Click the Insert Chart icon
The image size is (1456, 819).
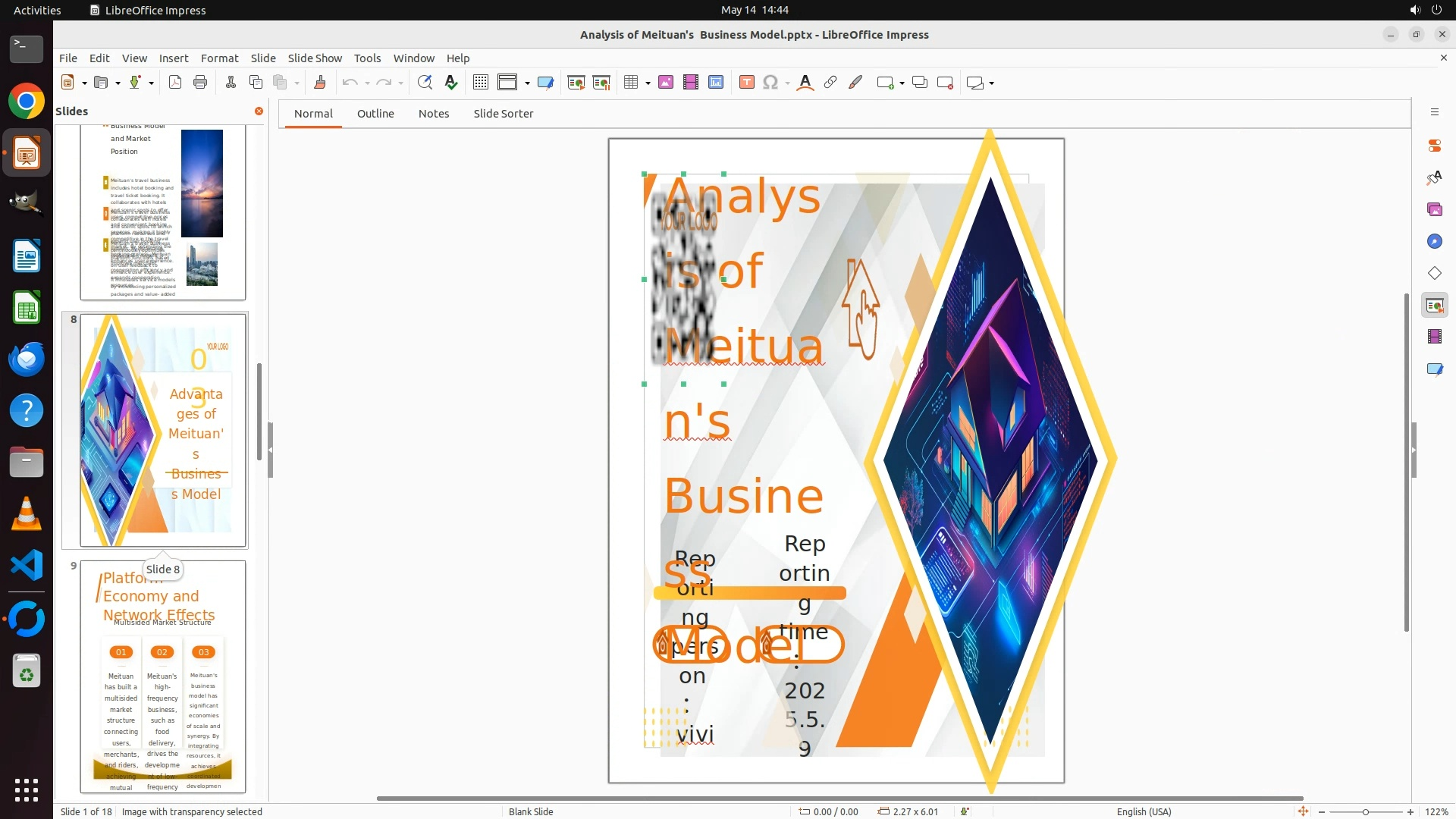716,83
